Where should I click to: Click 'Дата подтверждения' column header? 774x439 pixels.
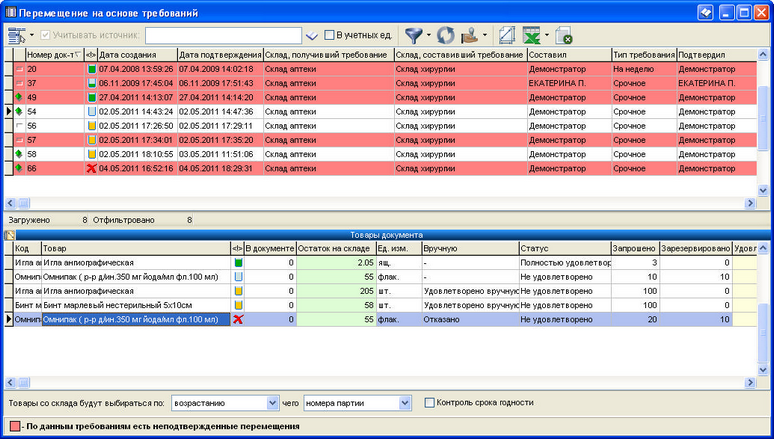click(x=220, y=55)
